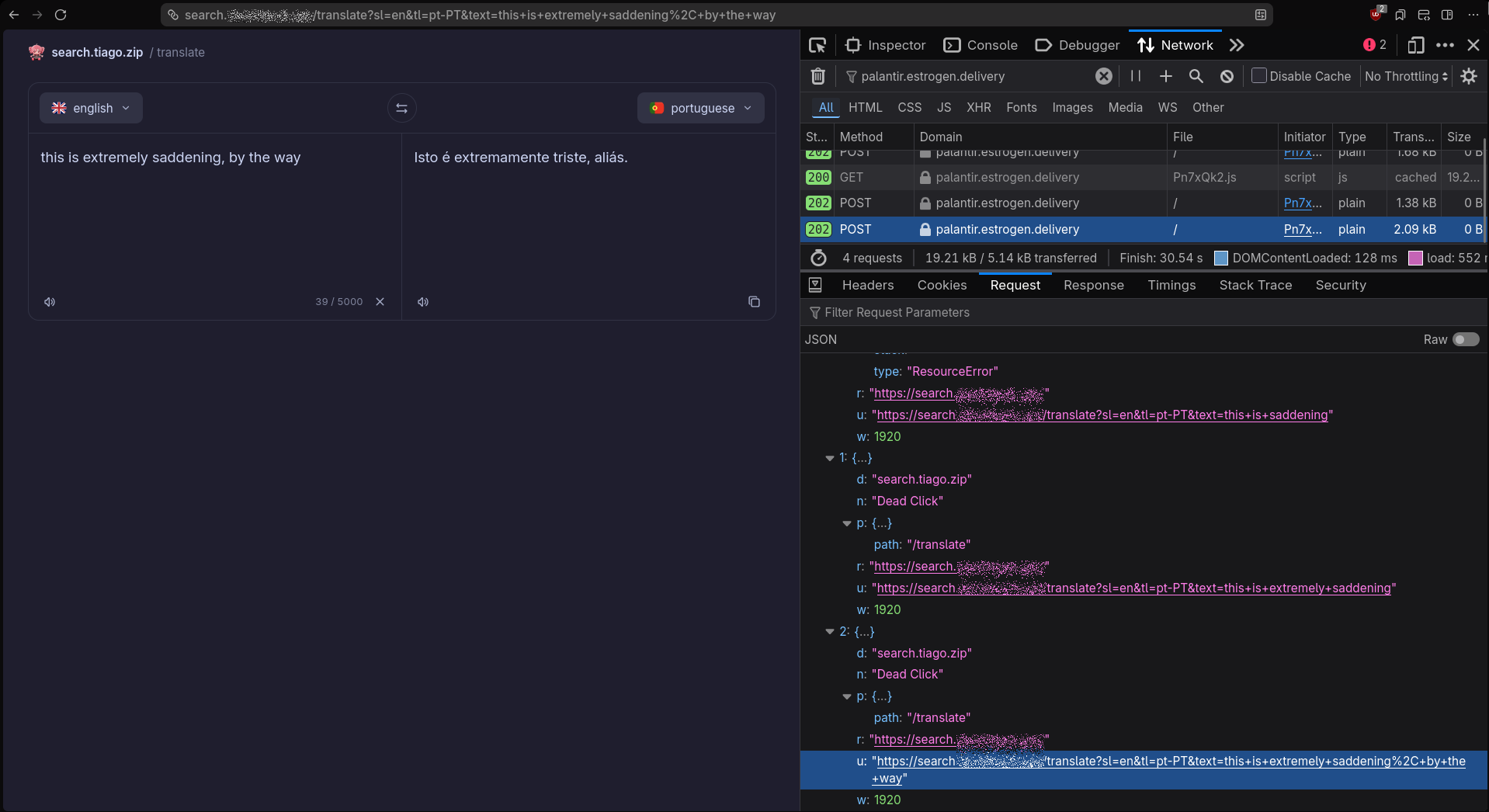Image resolution: width=1489 pixels, height=812 pixels.
Task: Open the Pn7x initiator link of selected request
Action: (1302, 229)
